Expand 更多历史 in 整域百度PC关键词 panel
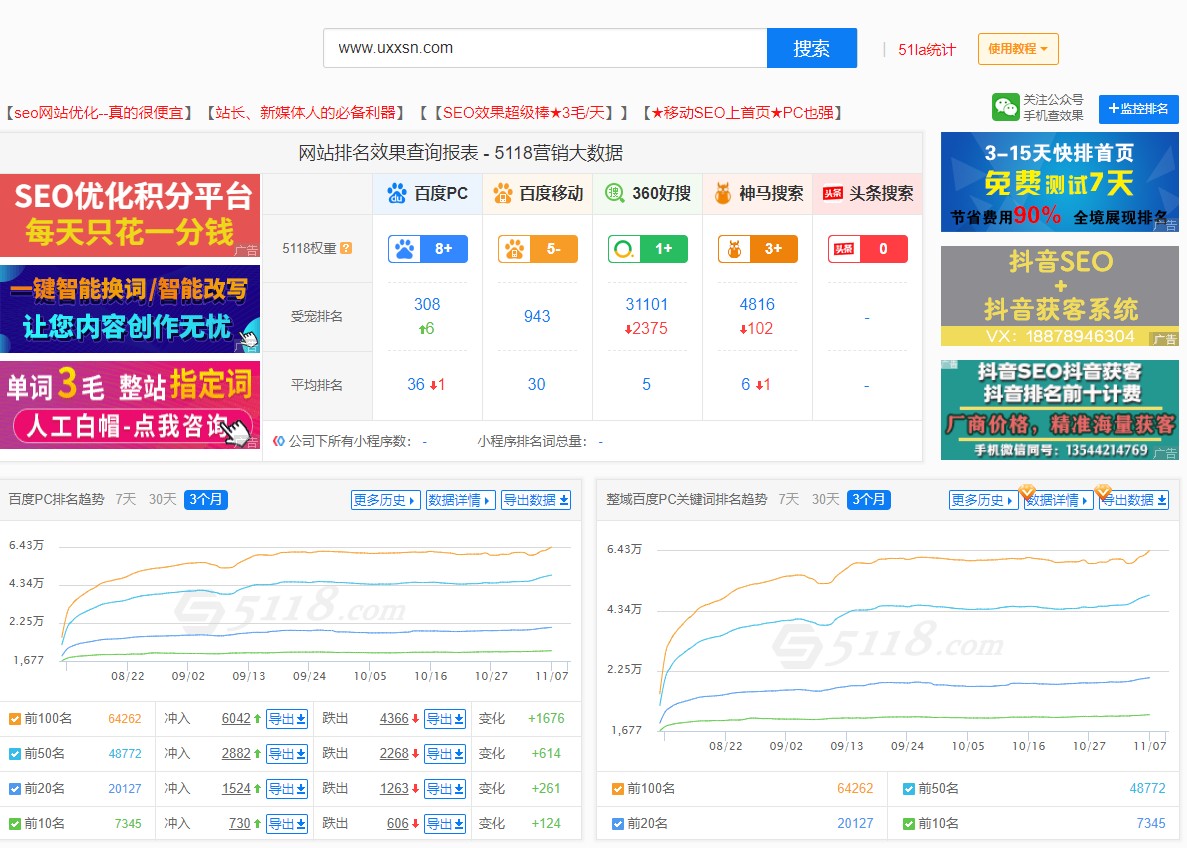The height and width of the screenshot is (848, 1187). [x=983, y=500]
